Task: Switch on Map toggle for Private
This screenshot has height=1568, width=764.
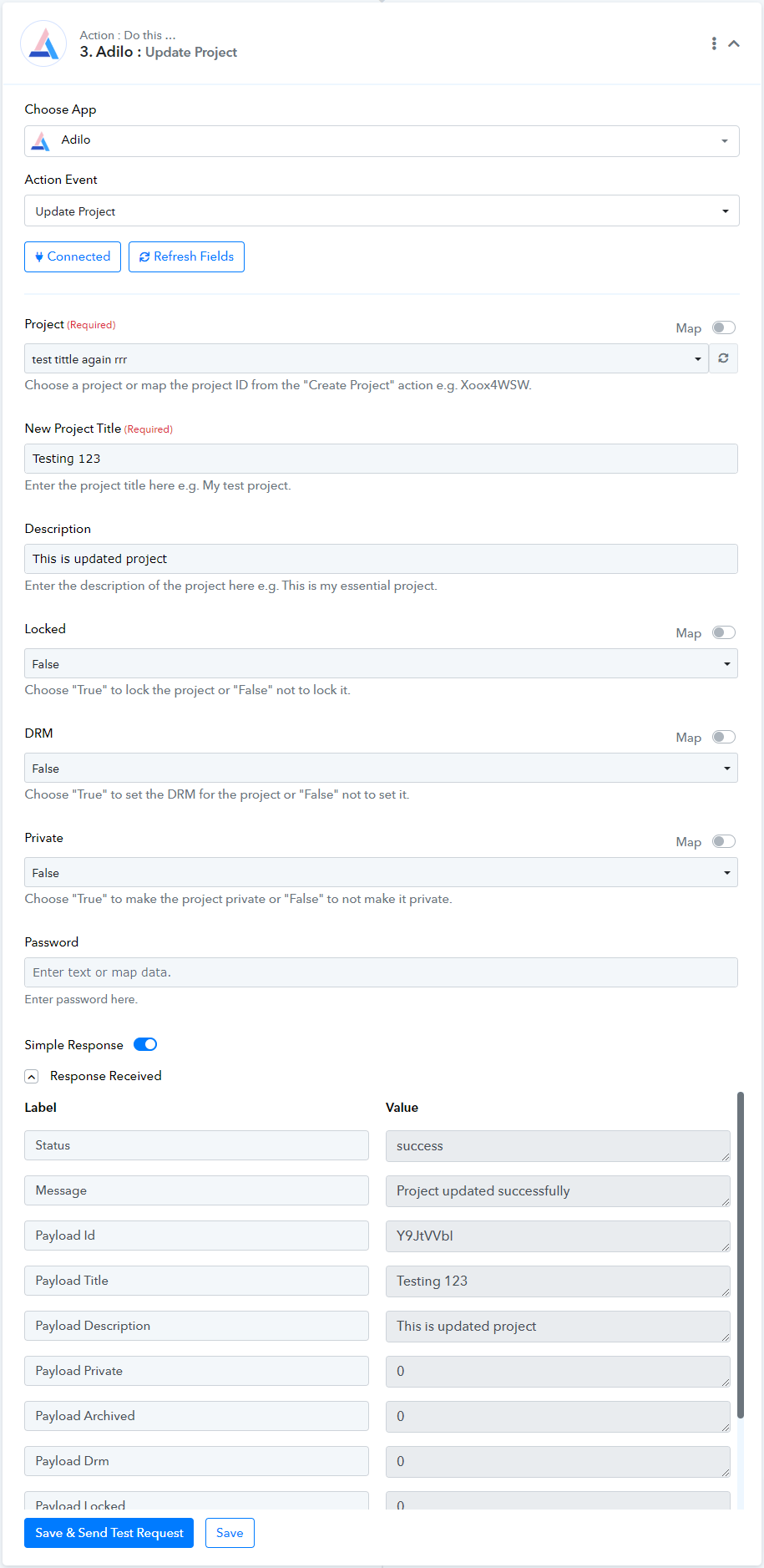Action: point(724,841)
